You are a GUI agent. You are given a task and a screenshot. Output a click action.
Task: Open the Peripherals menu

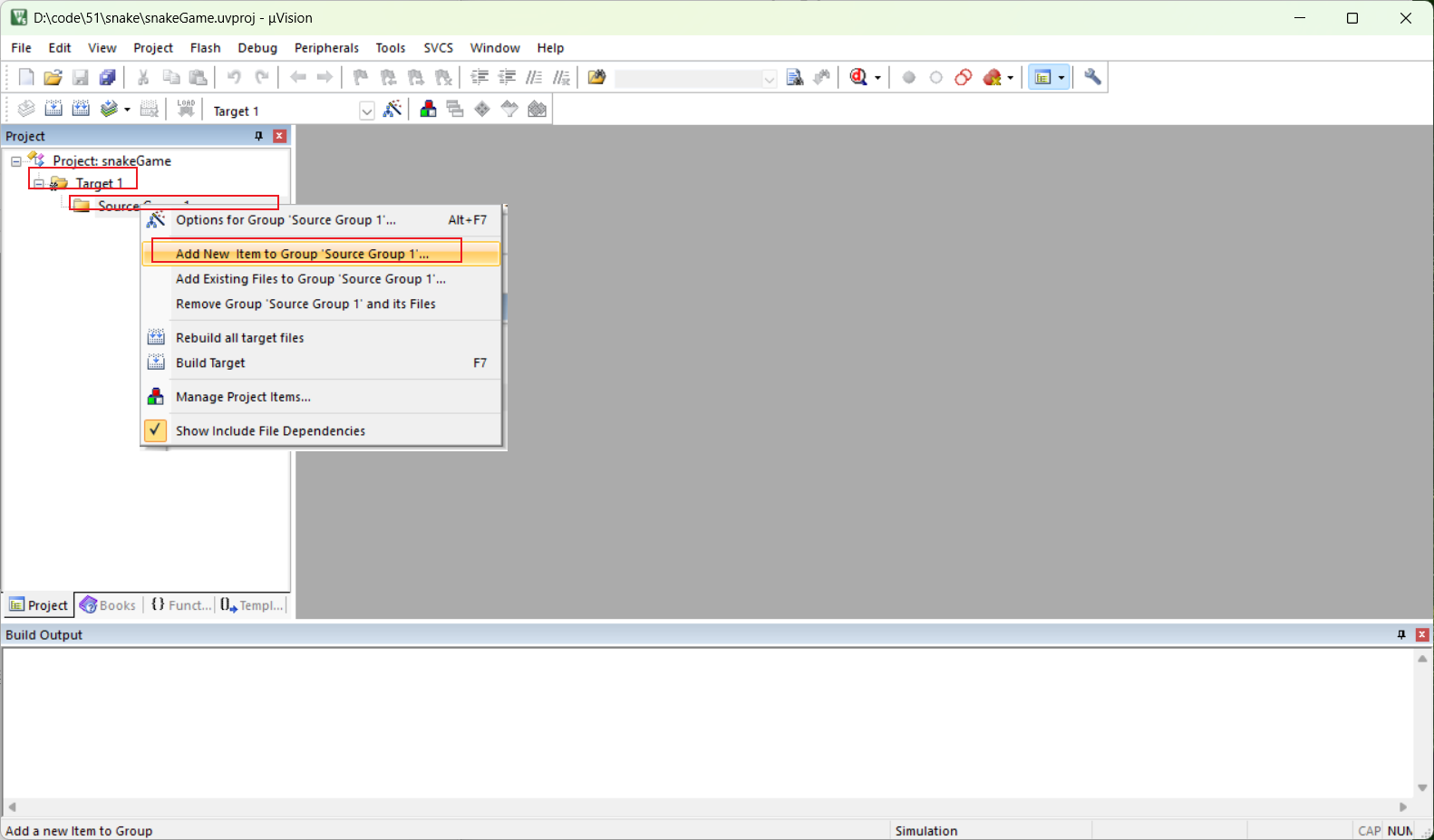(x=326, y=48)
